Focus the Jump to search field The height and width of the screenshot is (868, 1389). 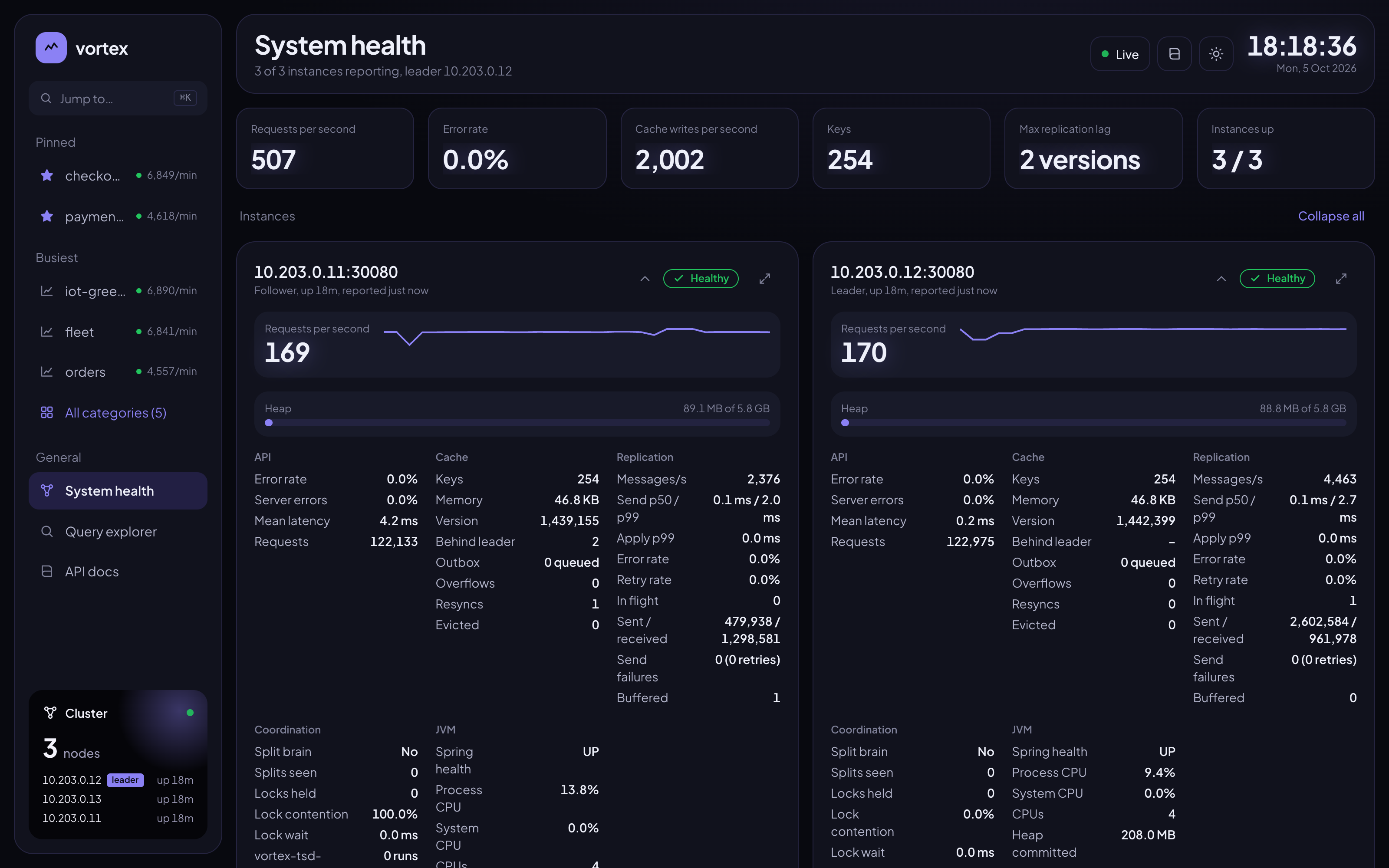(118, 98)
